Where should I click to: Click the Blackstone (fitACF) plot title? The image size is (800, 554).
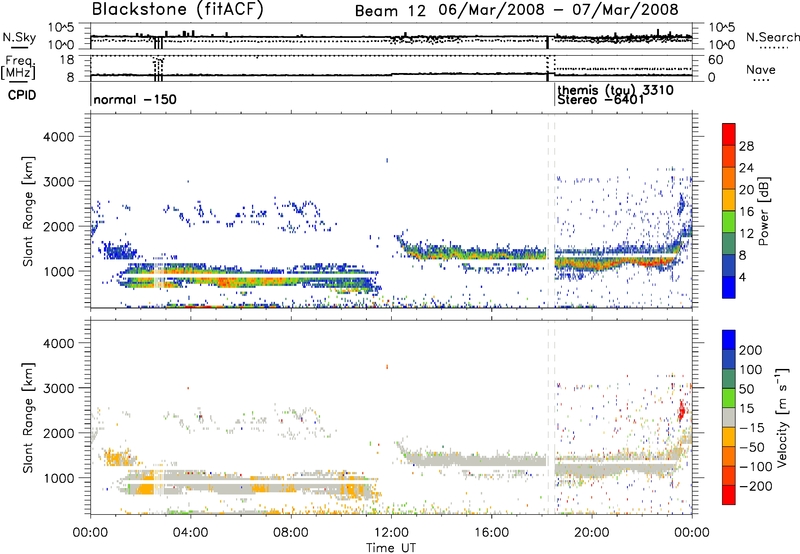[x=178, y=9]
